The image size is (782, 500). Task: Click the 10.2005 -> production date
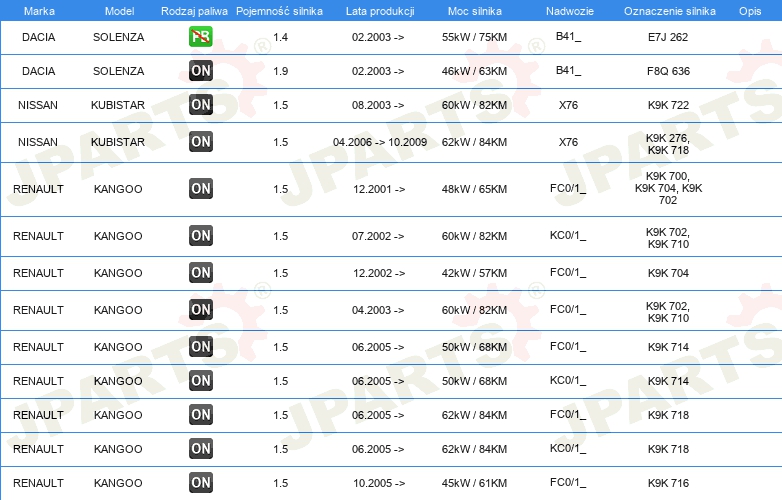point(379,483)
